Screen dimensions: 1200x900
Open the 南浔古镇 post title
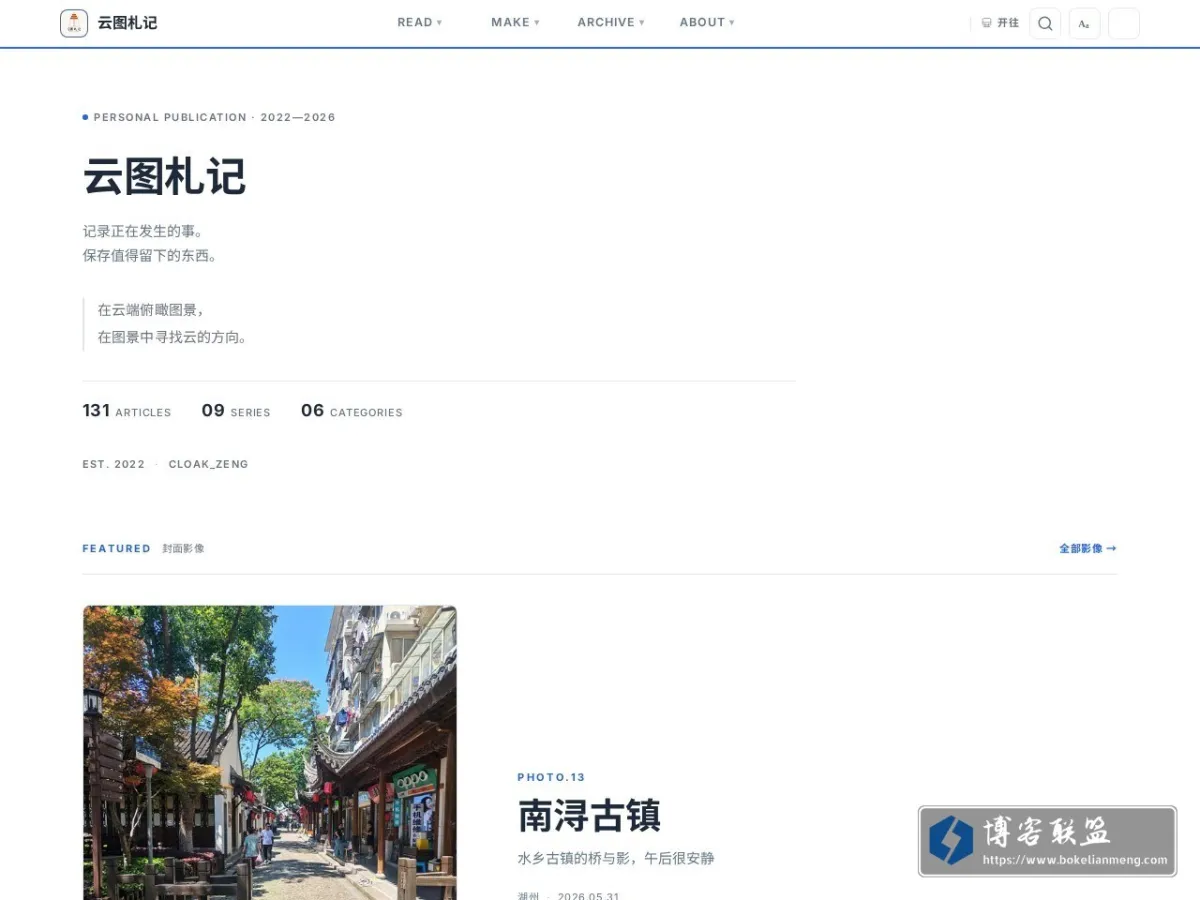tap(589, 816)
